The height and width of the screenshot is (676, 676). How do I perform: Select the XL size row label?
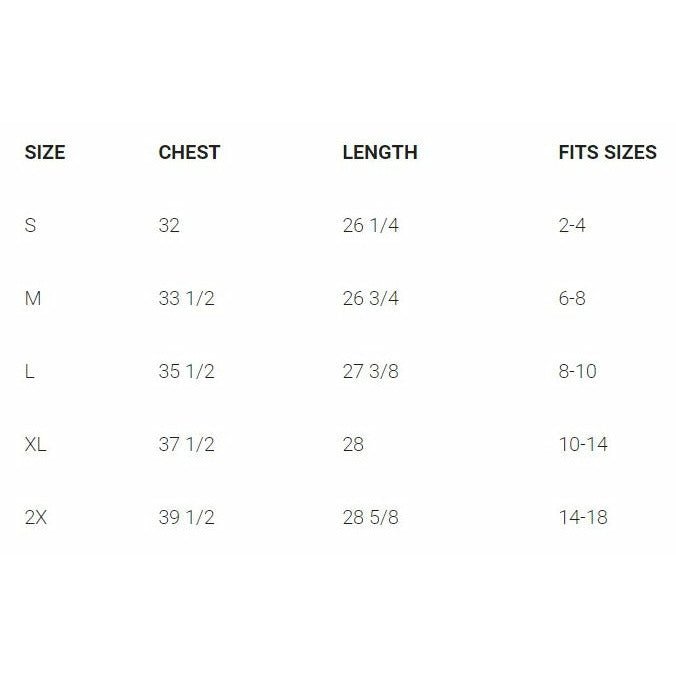click(36, 445)
